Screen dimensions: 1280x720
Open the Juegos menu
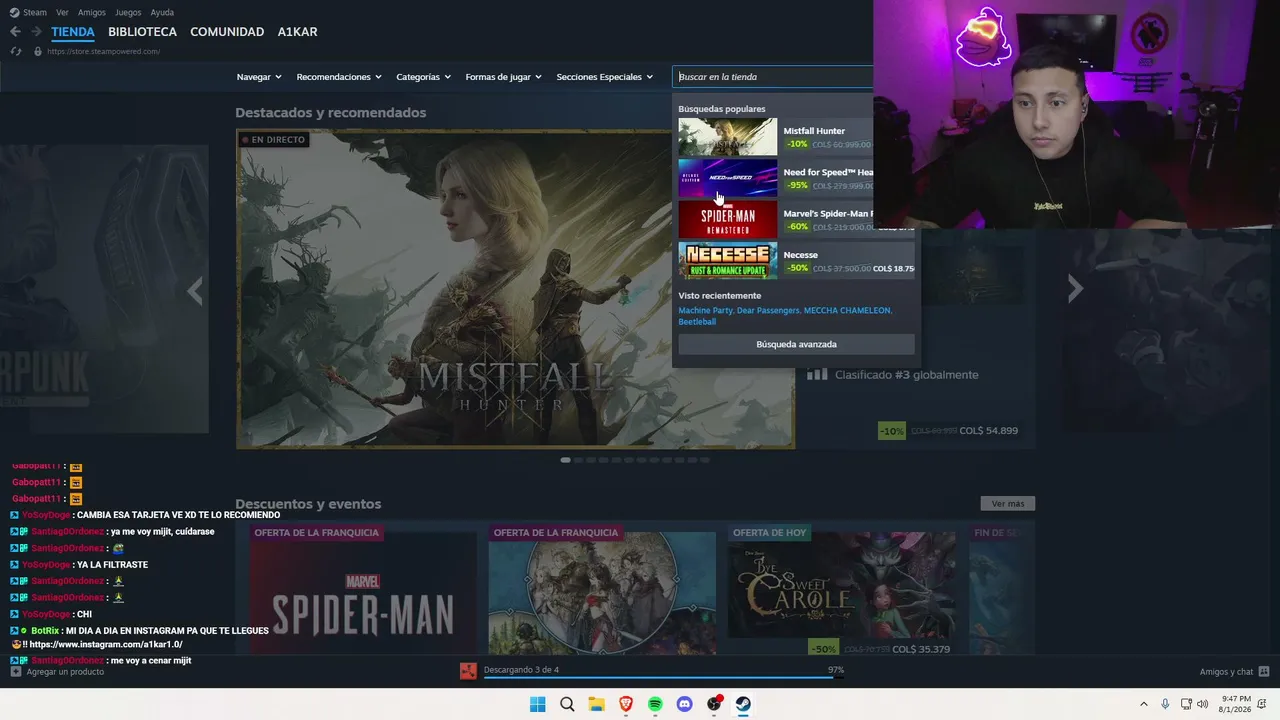tap(128, 12)
